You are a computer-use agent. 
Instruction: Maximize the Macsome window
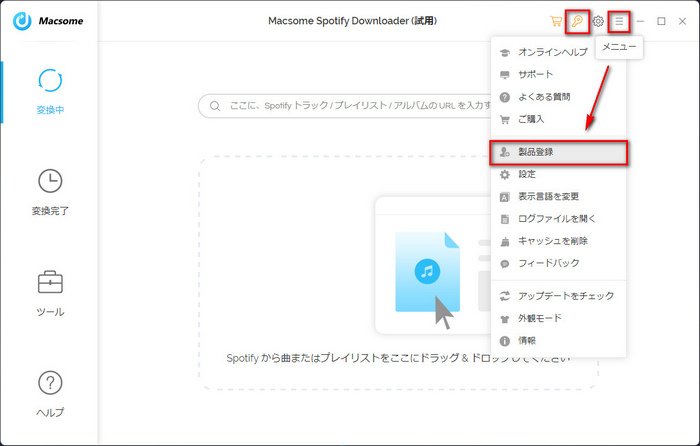tap(661, 21)
